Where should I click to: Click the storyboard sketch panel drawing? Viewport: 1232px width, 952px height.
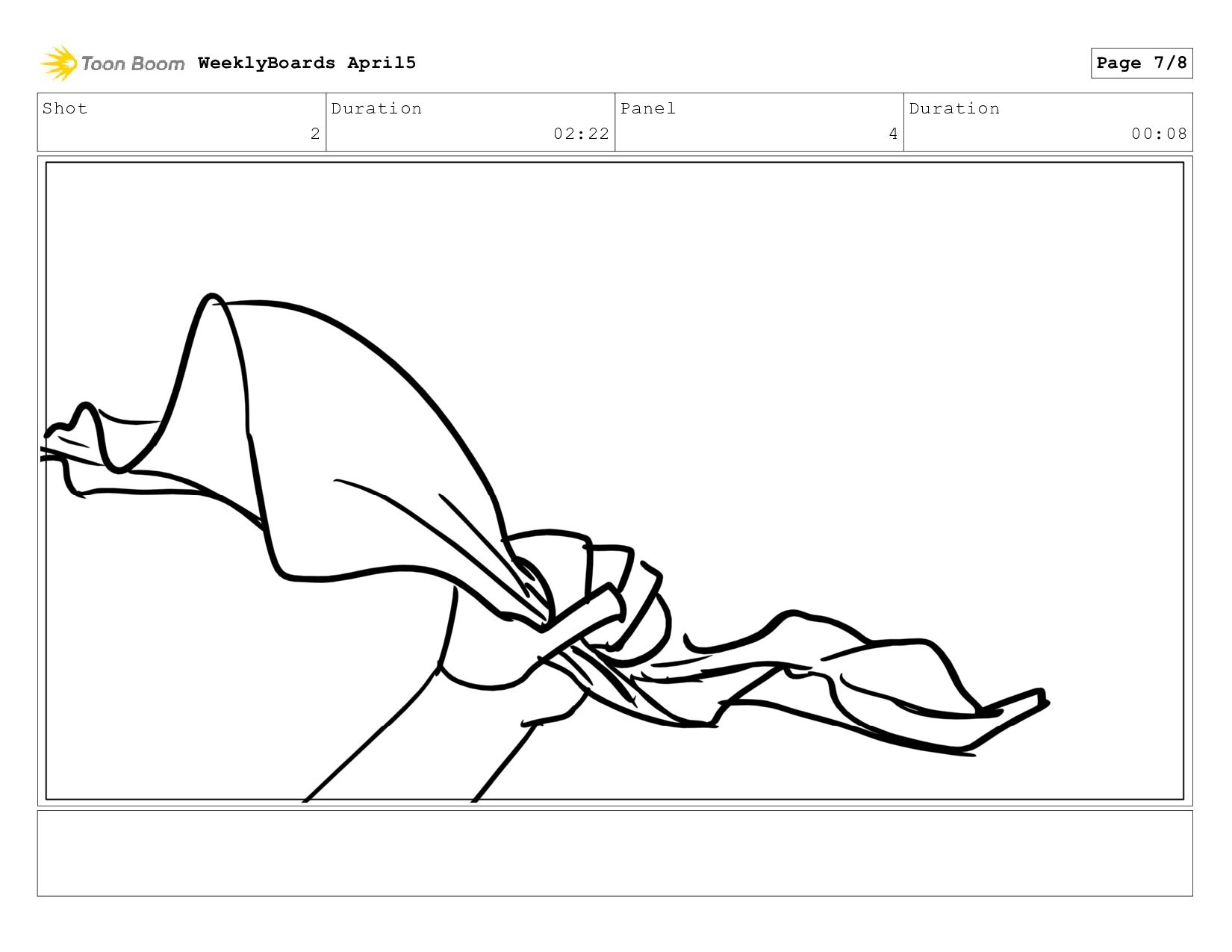coord(615,481)
